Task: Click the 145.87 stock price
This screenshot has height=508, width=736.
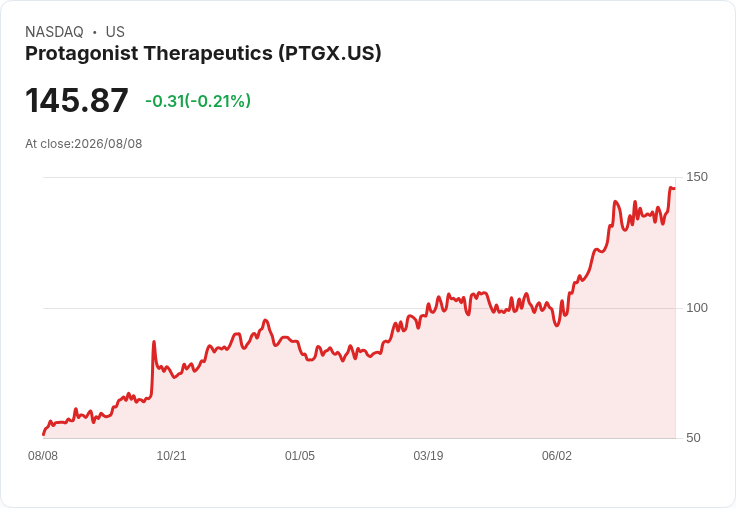Action: pyautogui.click(x=77, y=100)
